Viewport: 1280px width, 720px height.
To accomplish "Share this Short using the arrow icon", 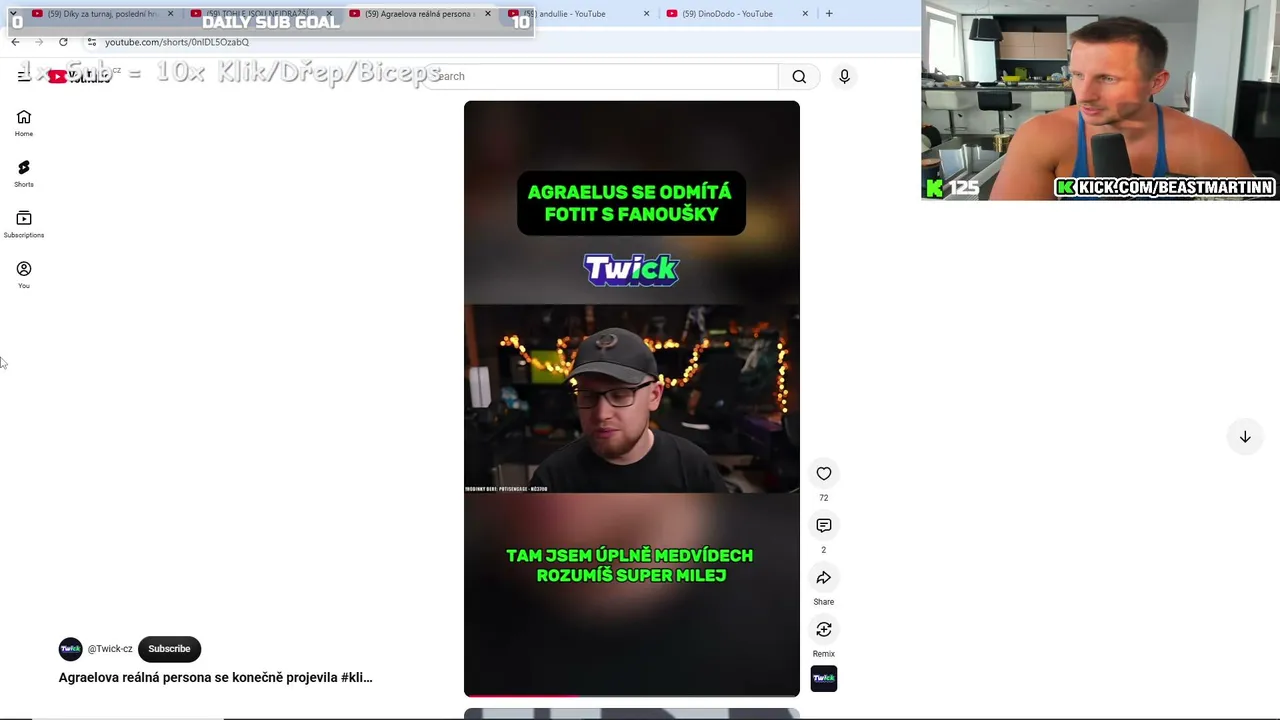I will [824, 578].
